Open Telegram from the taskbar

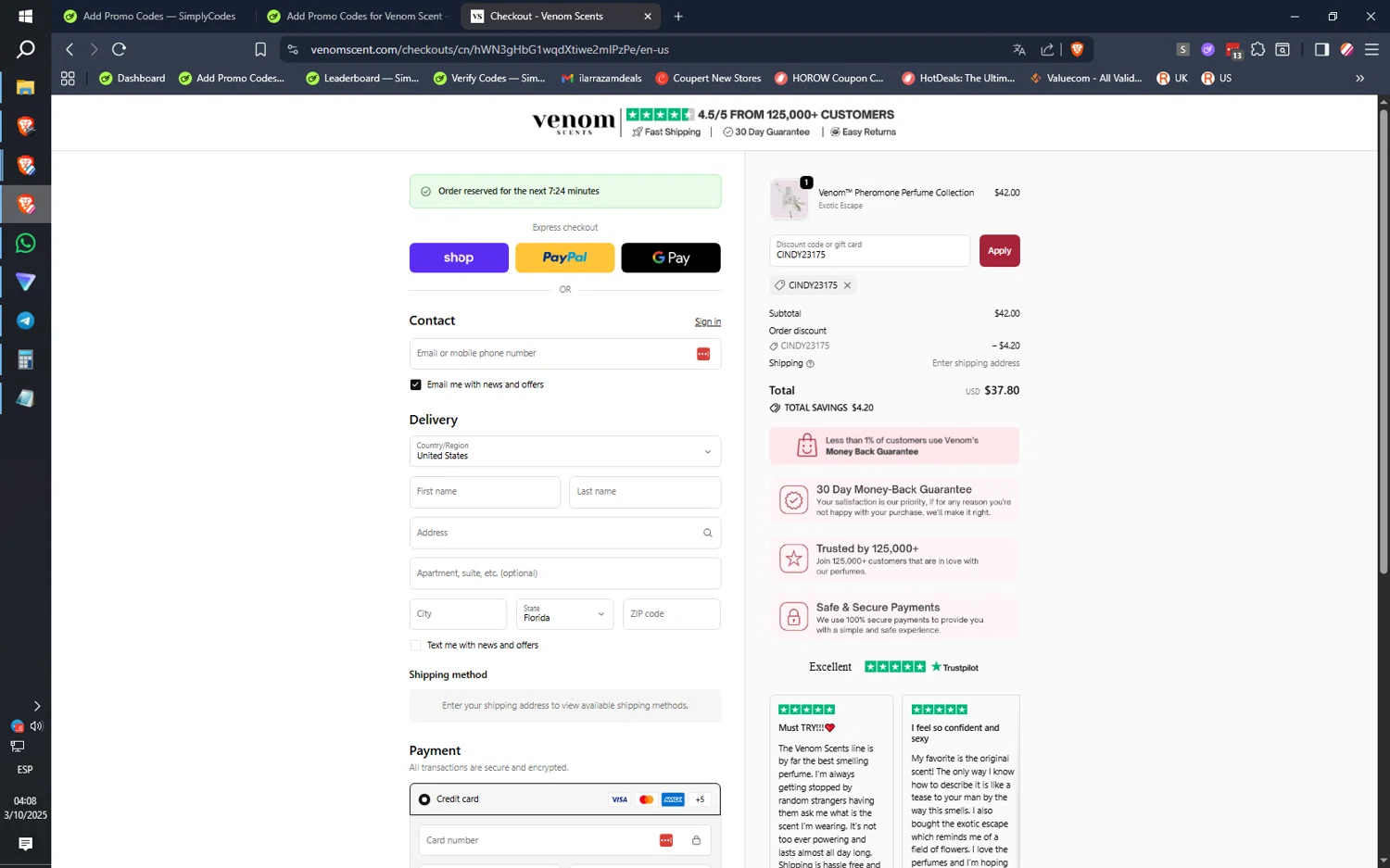(25, 321)
